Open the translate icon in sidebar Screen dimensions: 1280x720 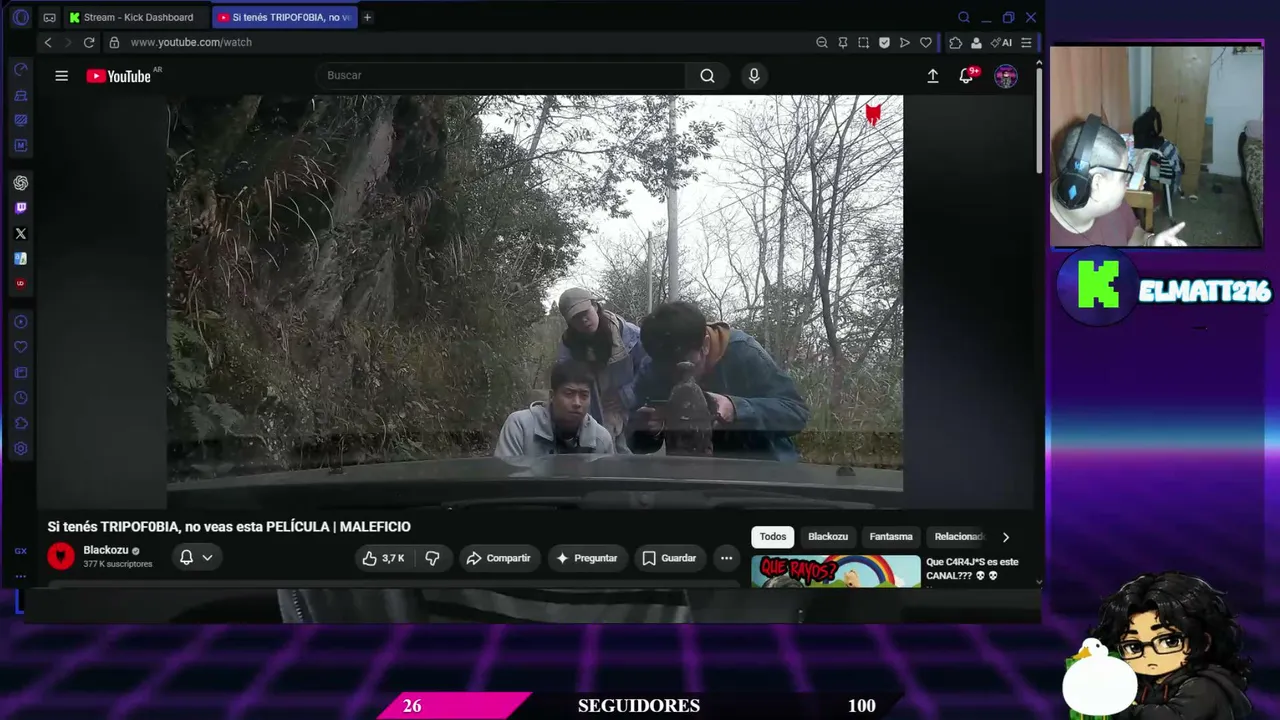pyautogui.click(x=20, y=258)
